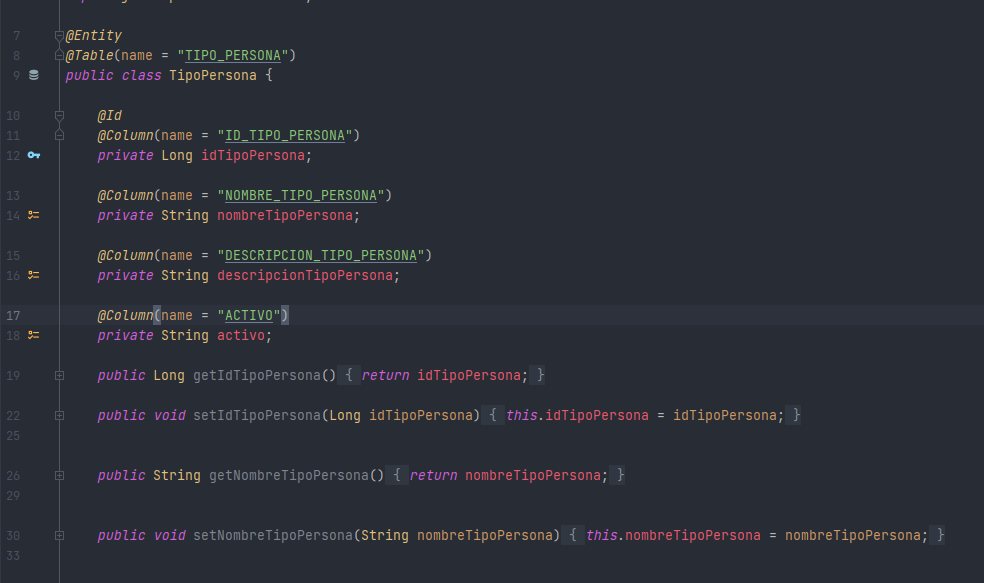Click the primary key gutter icon on line 12

point(34,155)
